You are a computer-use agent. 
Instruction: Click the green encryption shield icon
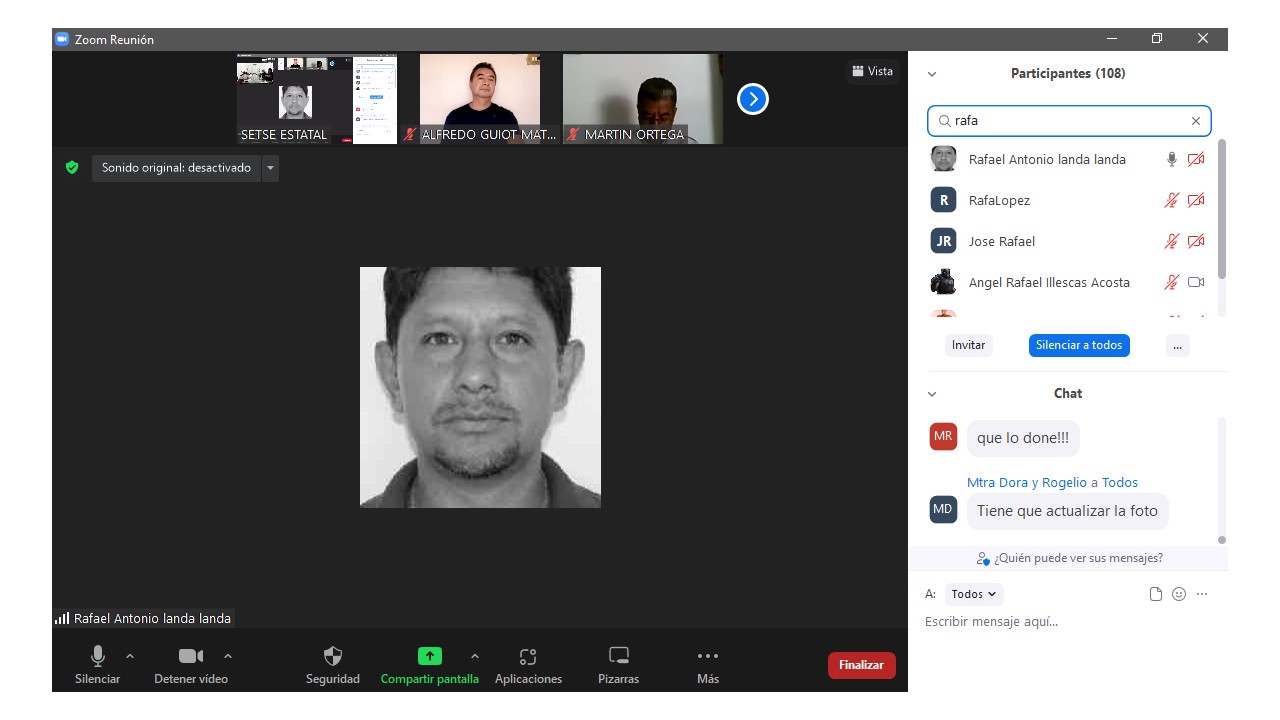coord(72,168)
